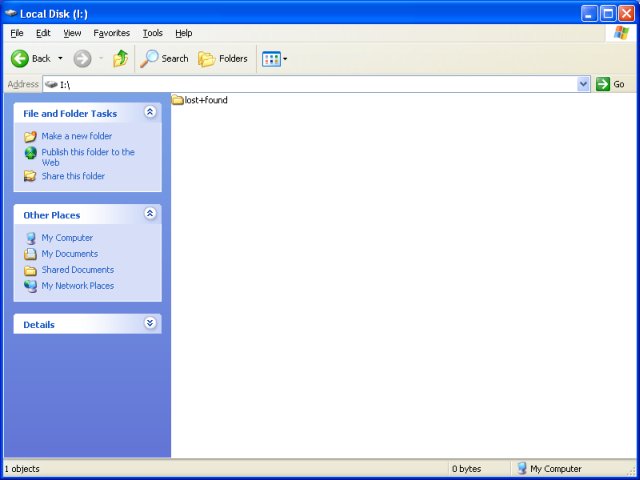Viewport: 640px width, 480px height.
Task: Collapse the File and Folder Tasks panel
Action: click(150, 113)
